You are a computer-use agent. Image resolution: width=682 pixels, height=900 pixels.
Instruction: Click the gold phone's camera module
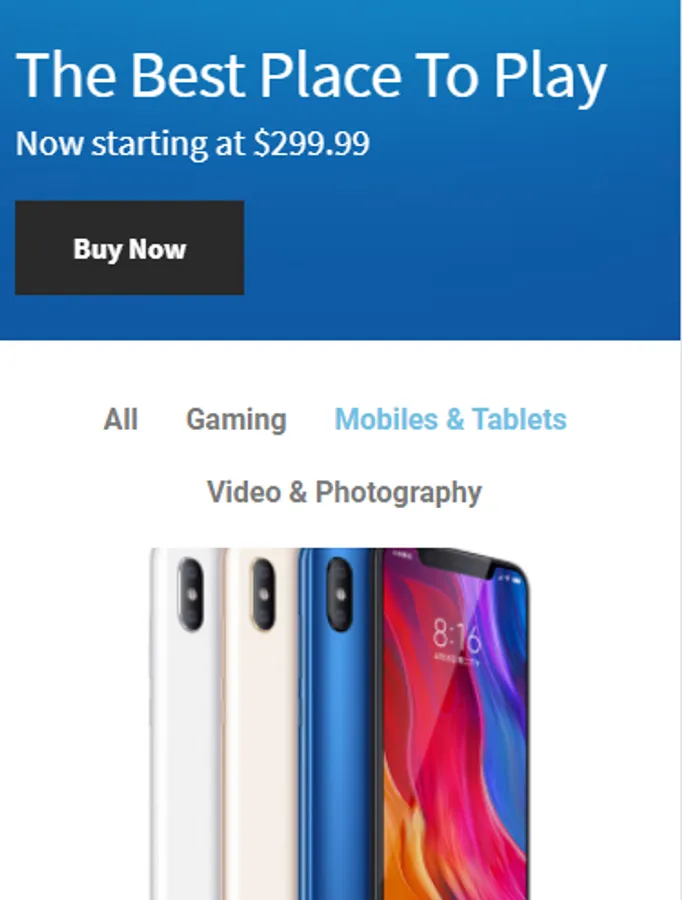263,595
